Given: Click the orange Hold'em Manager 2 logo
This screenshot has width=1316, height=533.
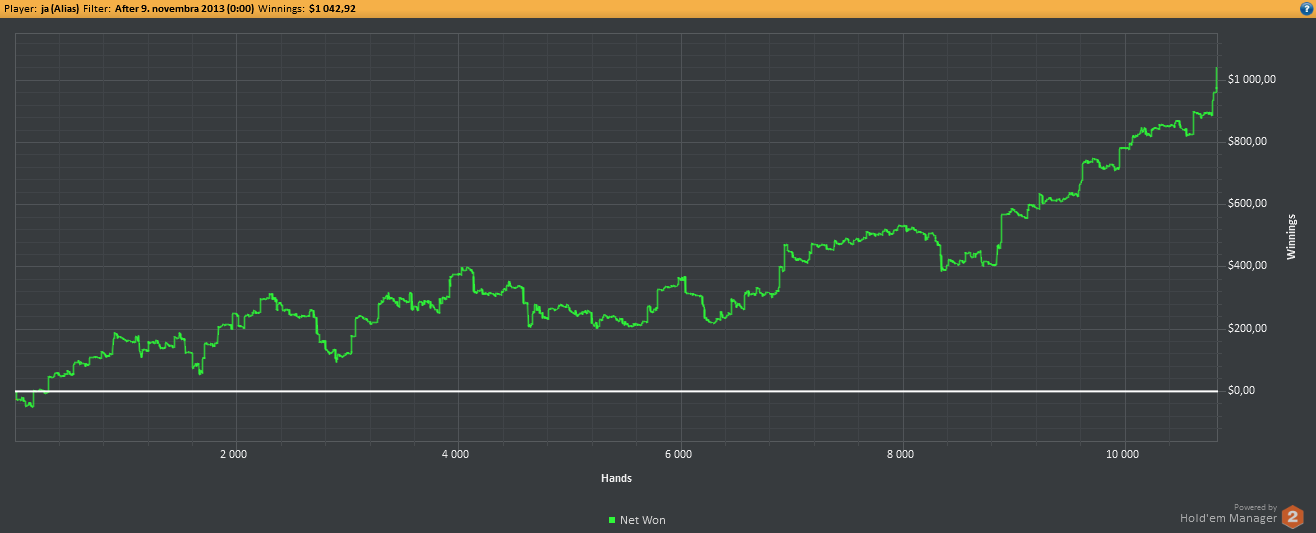Looking at the screenshot, I should 1293,516.
